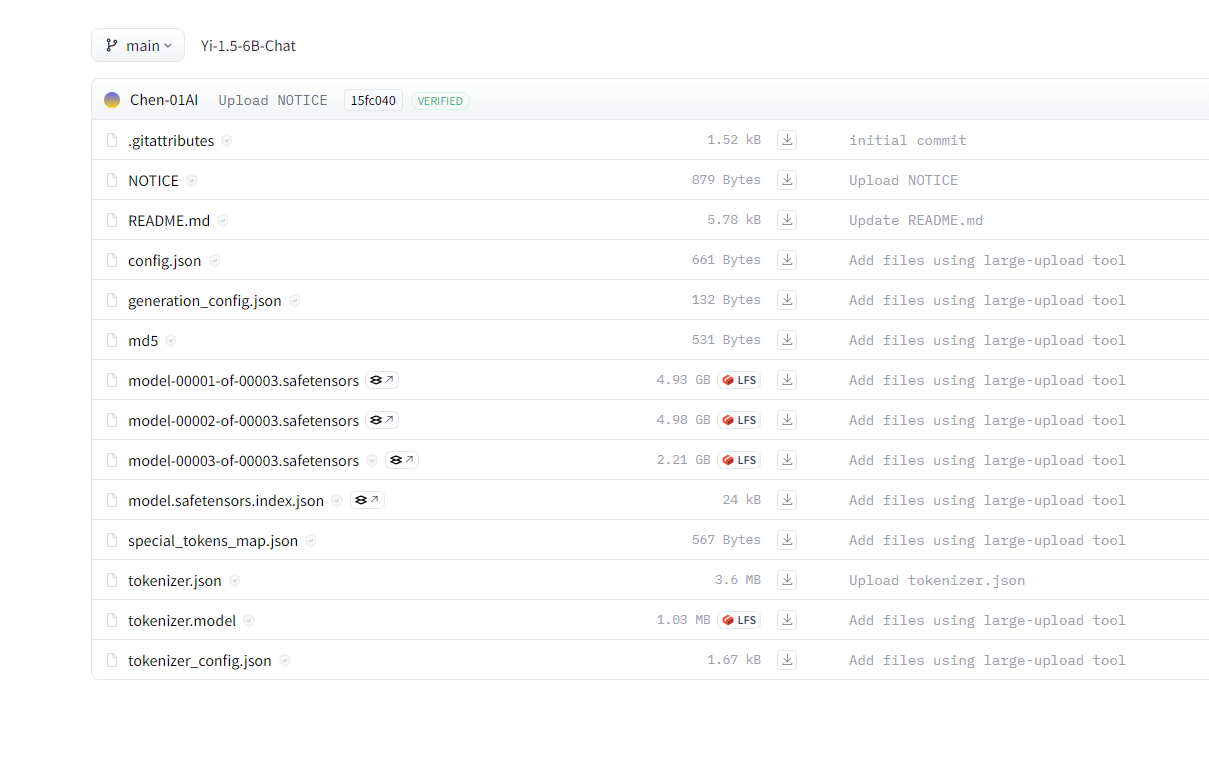Open the generation_config.json file
This screenshot has width=1209, height=784.
click(204, 300)
